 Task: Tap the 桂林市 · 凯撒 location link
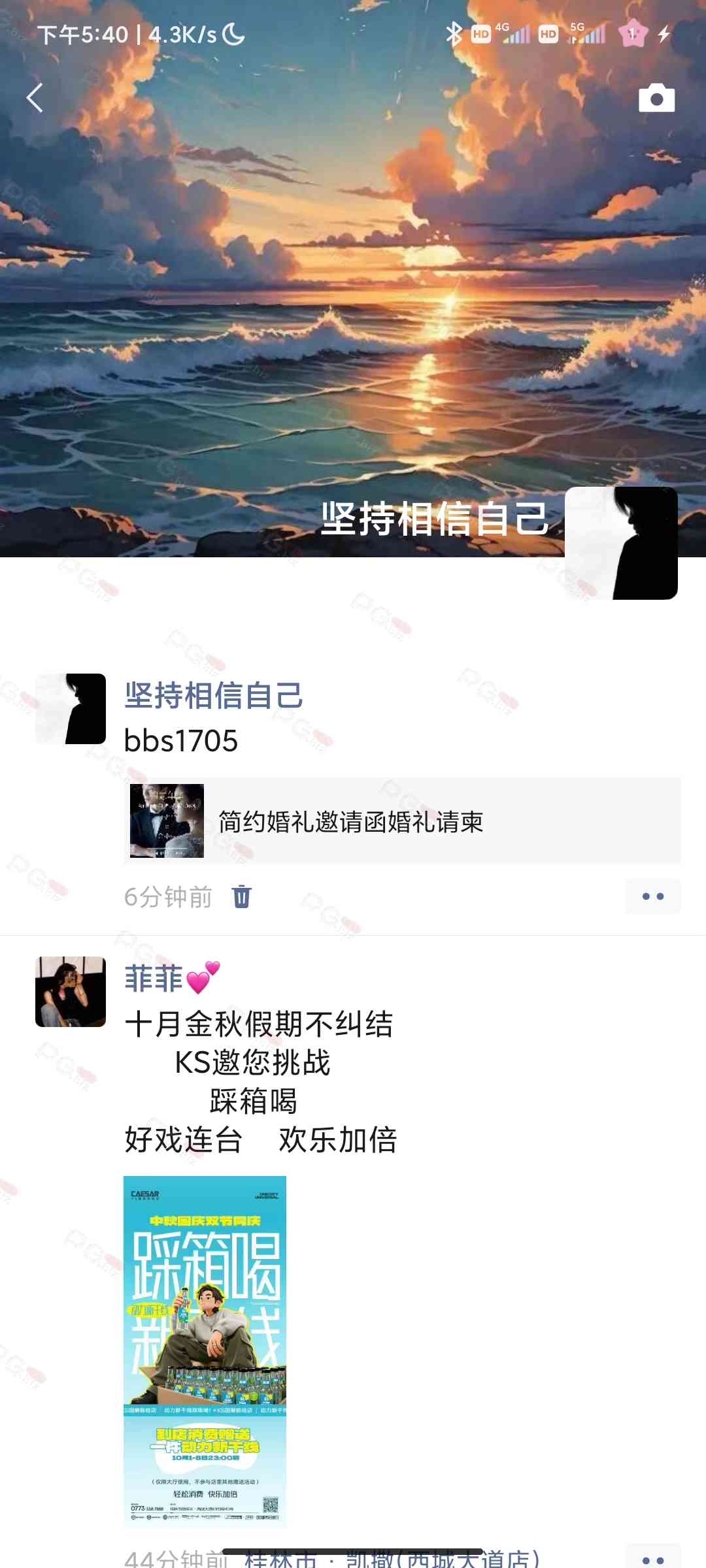(392, 1559)
